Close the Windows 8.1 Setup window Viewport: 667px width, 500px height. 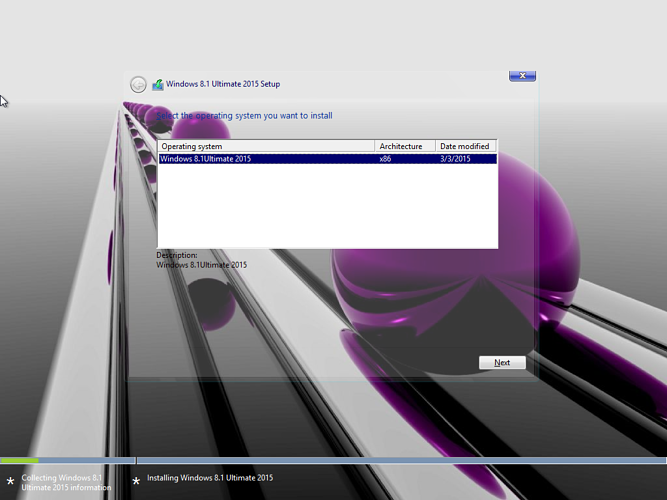(x=522, y=76)
